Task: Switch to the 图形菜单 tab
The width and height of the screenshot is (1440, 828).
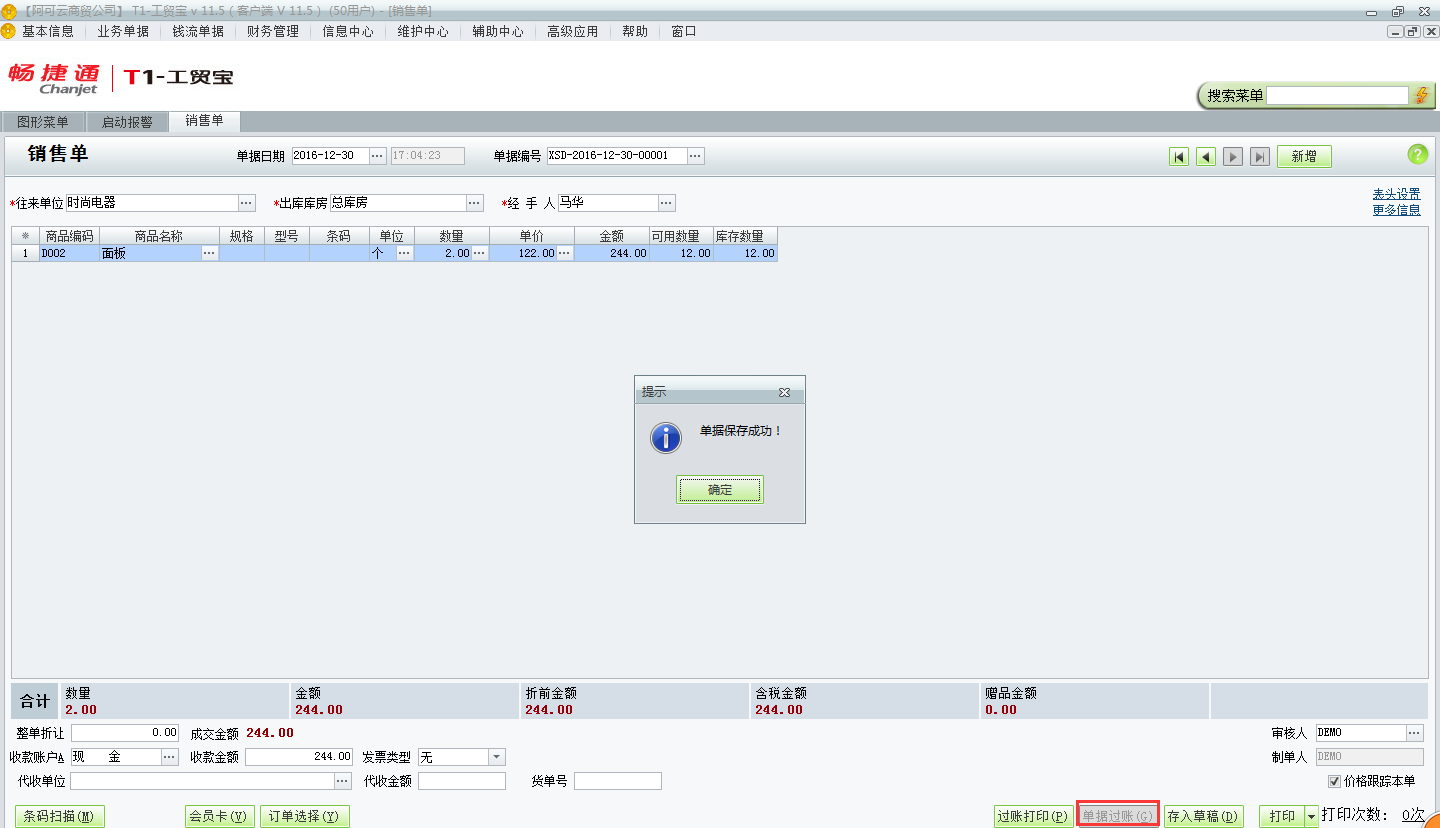Action: tap(41, 121)
